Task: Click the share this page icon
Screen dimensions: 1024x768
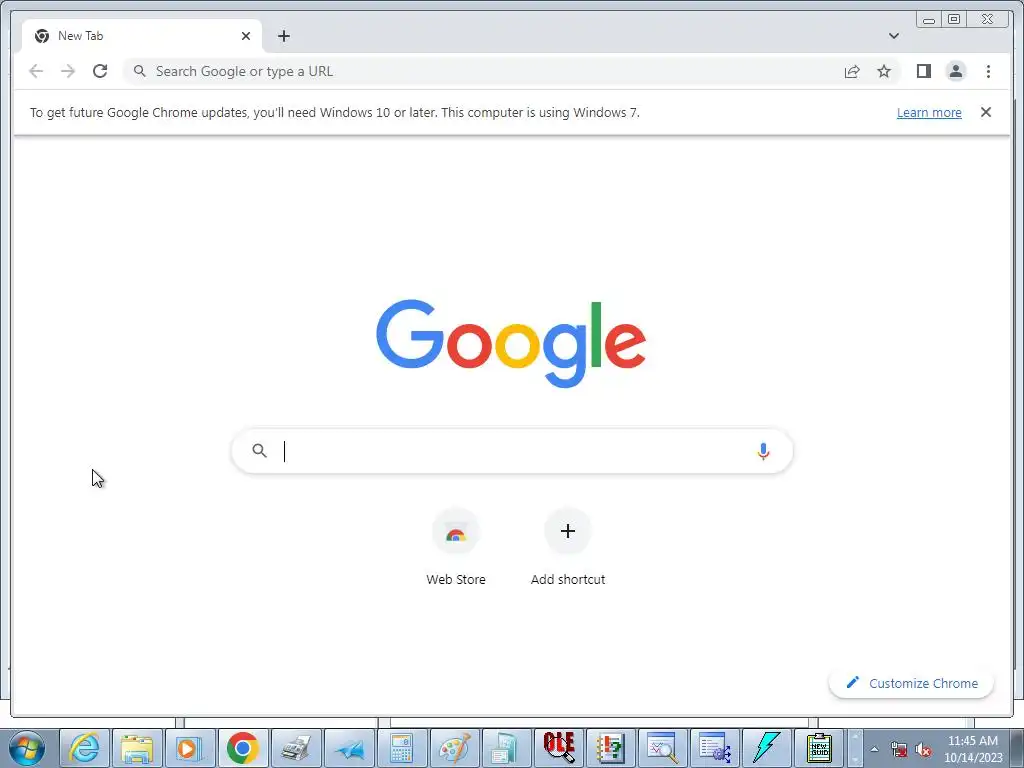Action: tap(852, 71)
